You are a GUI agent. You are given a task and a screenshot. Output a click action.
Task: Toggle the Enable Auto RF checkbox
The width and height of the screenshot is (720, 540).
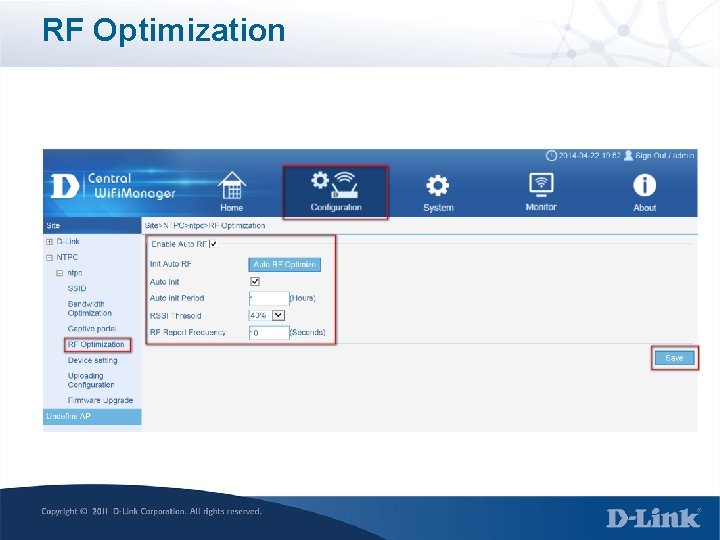214,244
